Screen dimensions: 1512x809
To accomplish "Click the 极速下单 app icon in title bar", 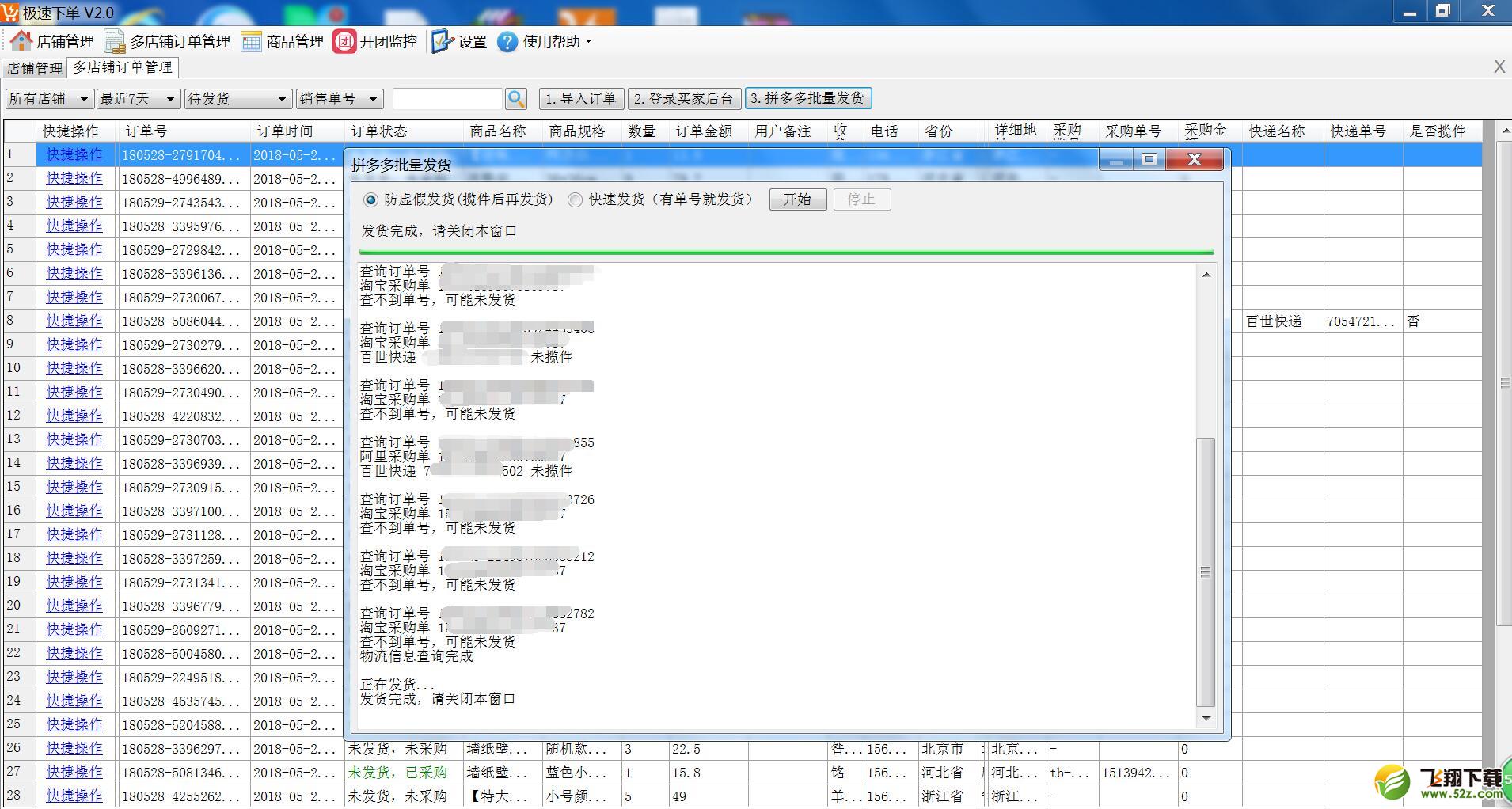I will tap(10, 12).
